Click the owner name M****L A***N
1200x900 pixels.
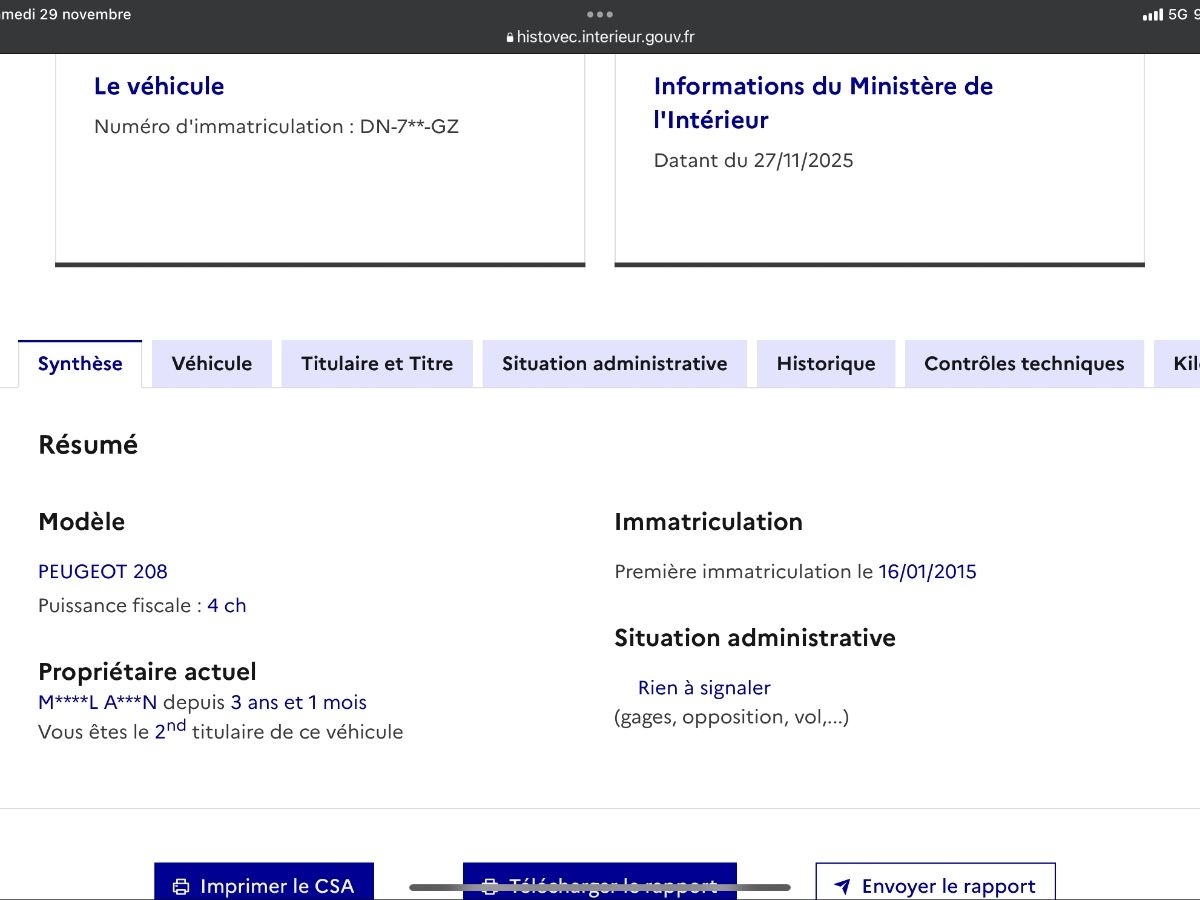click(98, 703)
